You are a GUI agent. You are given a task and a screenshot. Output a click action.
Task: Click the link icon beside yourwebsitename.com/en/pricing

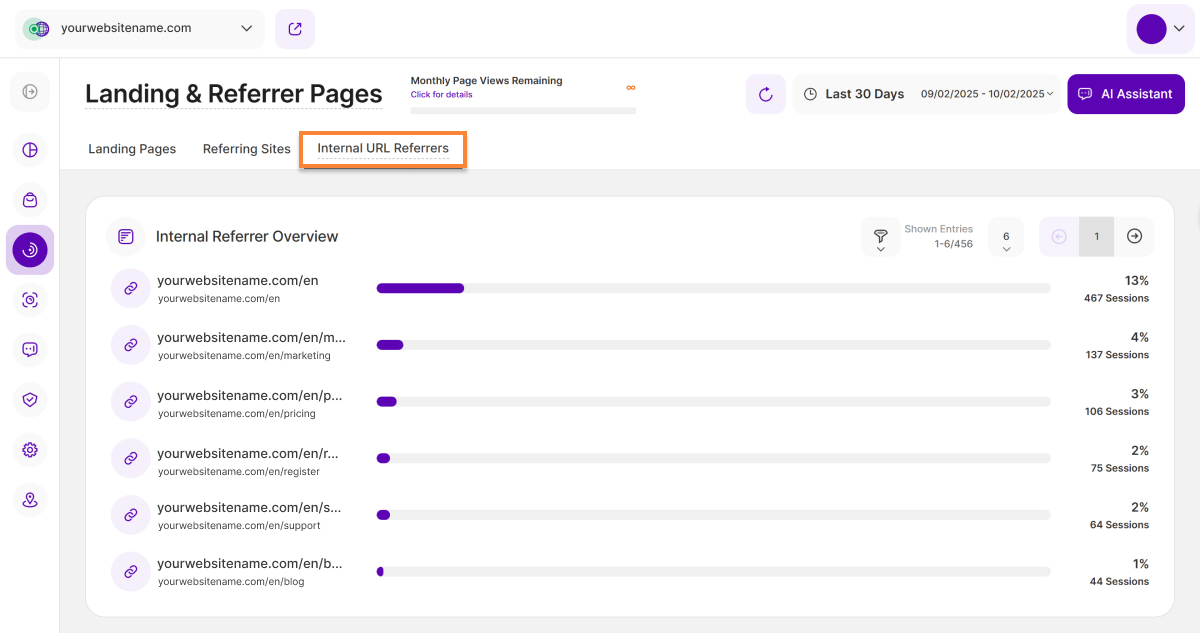coord(130,402)
